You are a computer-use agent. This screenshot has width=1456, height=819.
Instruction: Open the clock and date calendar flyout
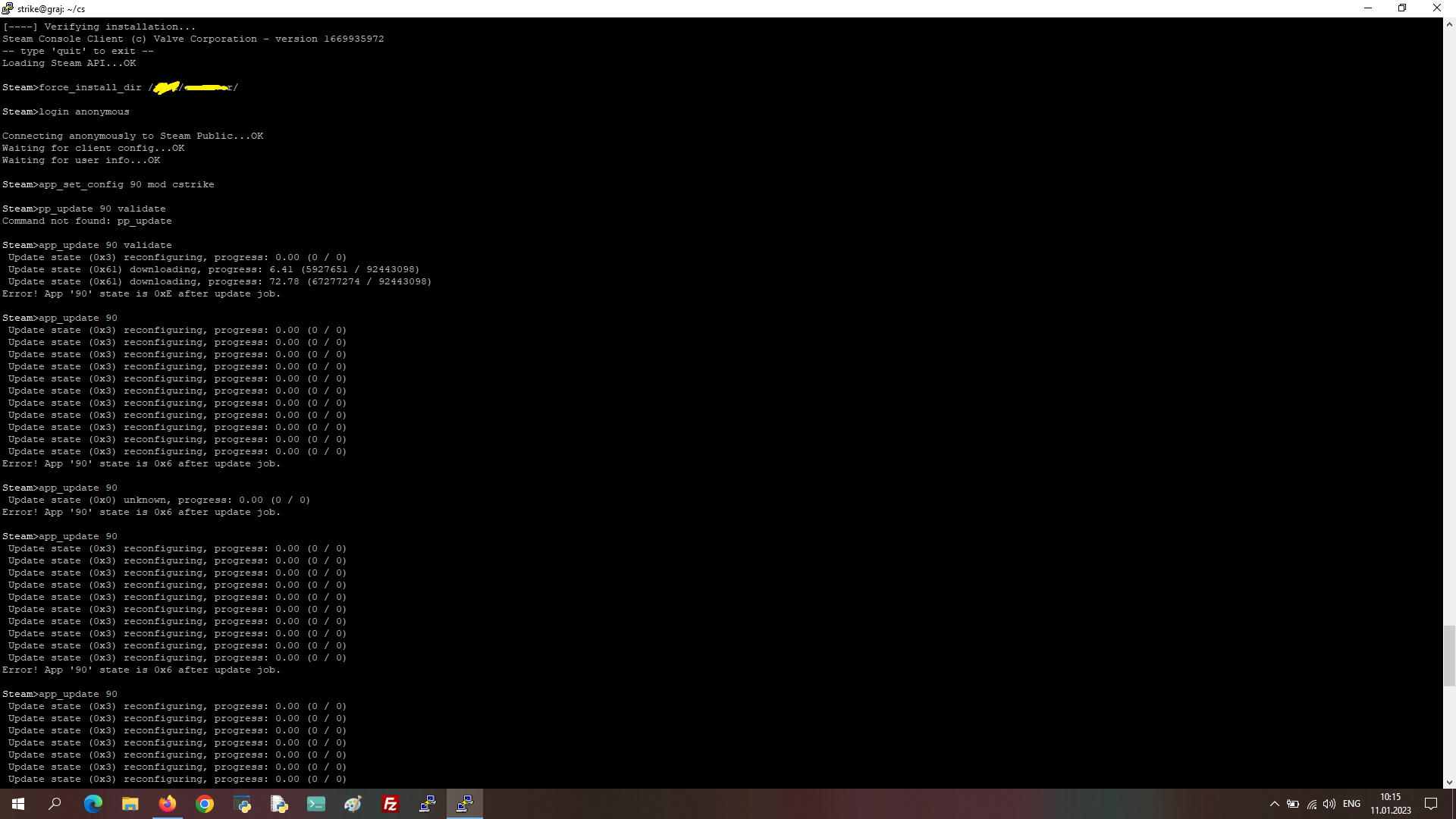coord(1391,804)
